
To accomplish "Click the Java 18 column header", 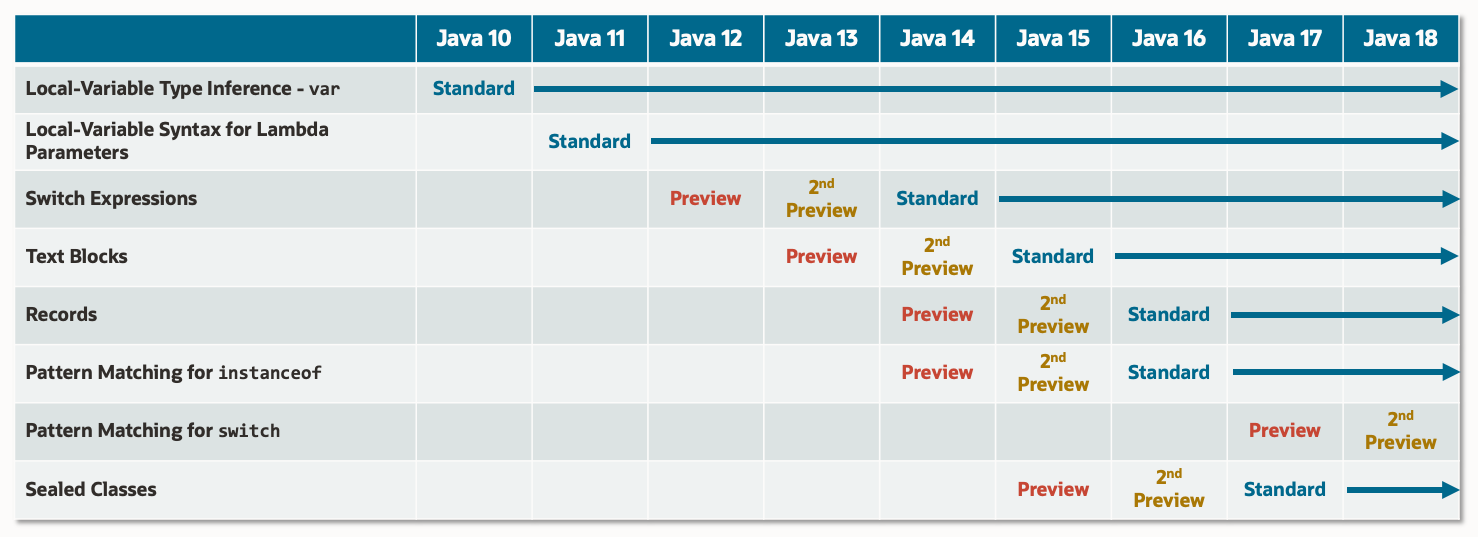I will click(1400, 39).
